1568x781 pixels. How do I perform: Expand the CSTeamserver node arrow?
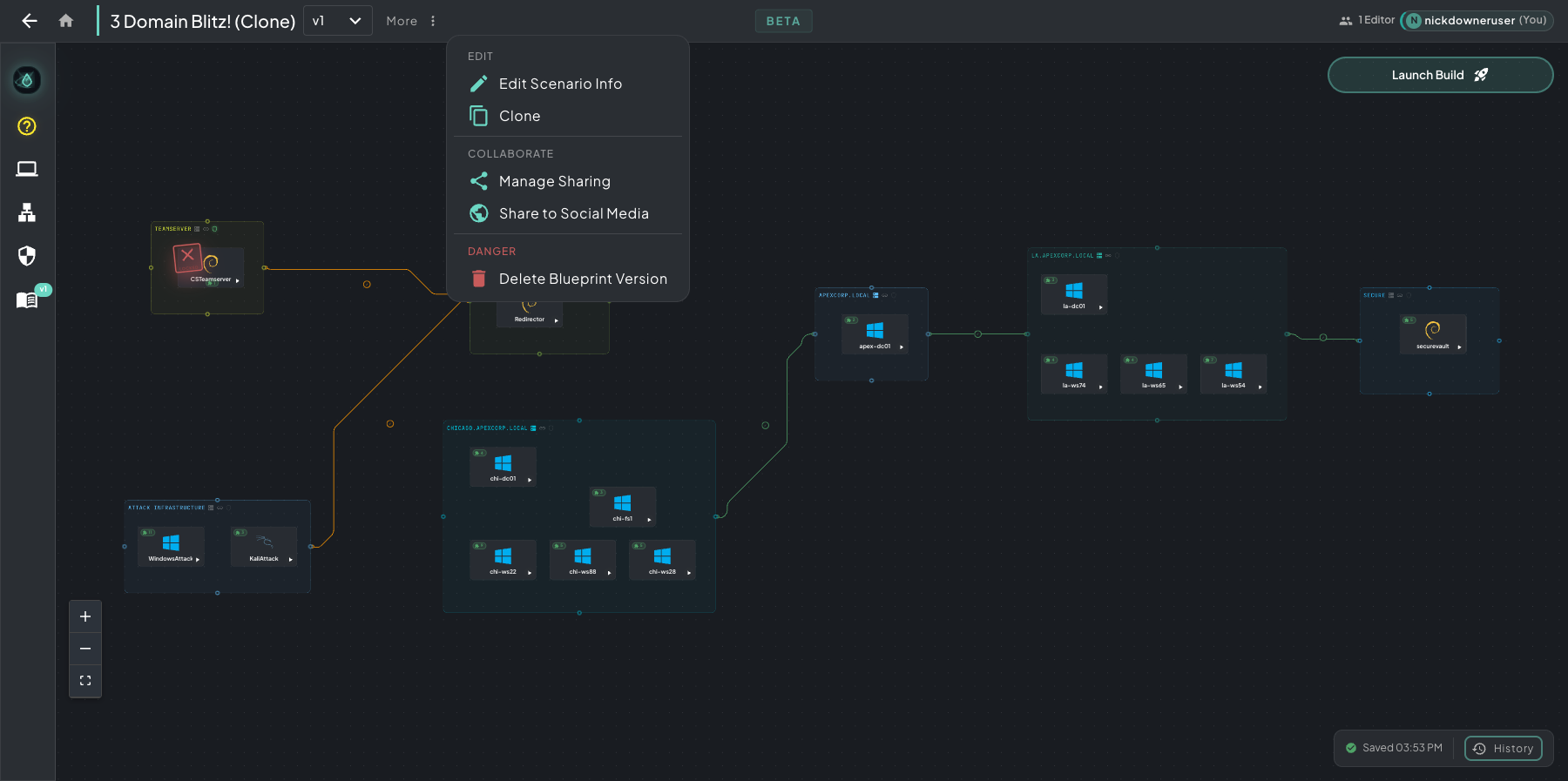(x=238, y=280)
